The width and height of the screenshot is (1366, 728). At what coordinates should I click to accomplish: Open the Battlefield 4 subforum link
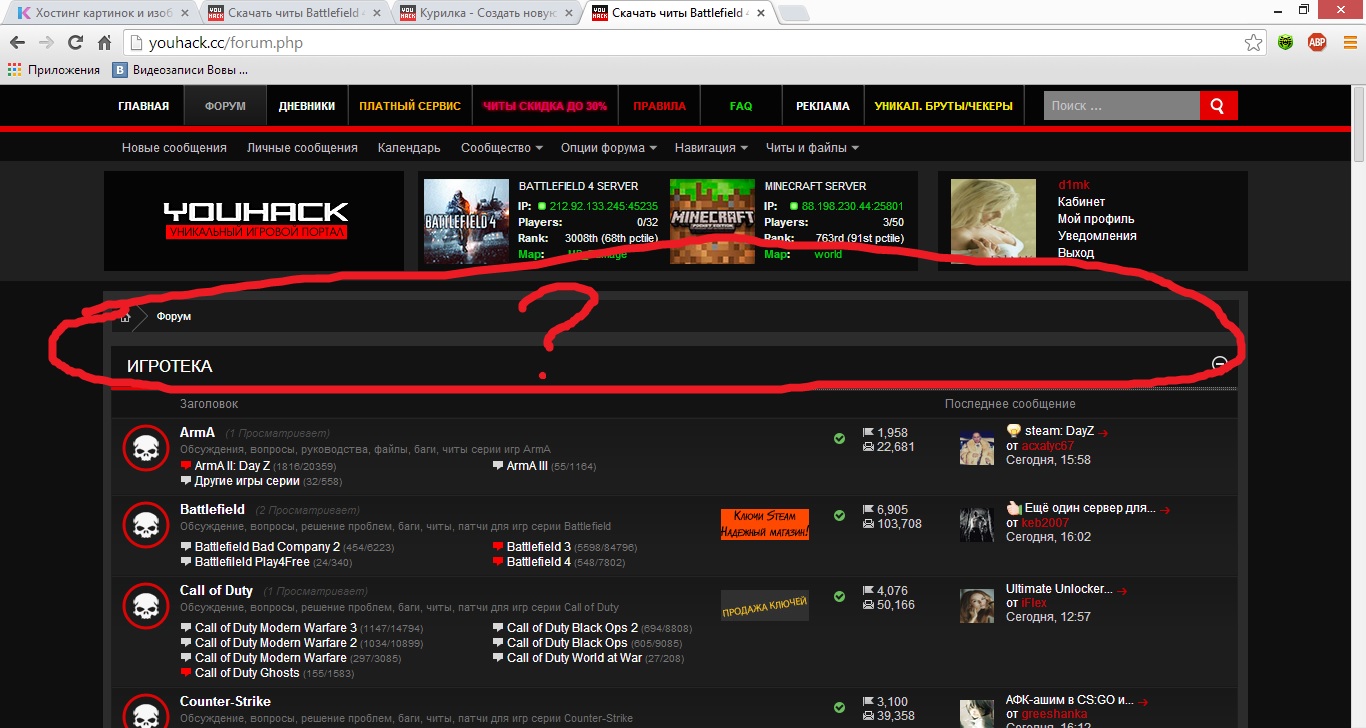pyautogui.click(x=538, y=562)
